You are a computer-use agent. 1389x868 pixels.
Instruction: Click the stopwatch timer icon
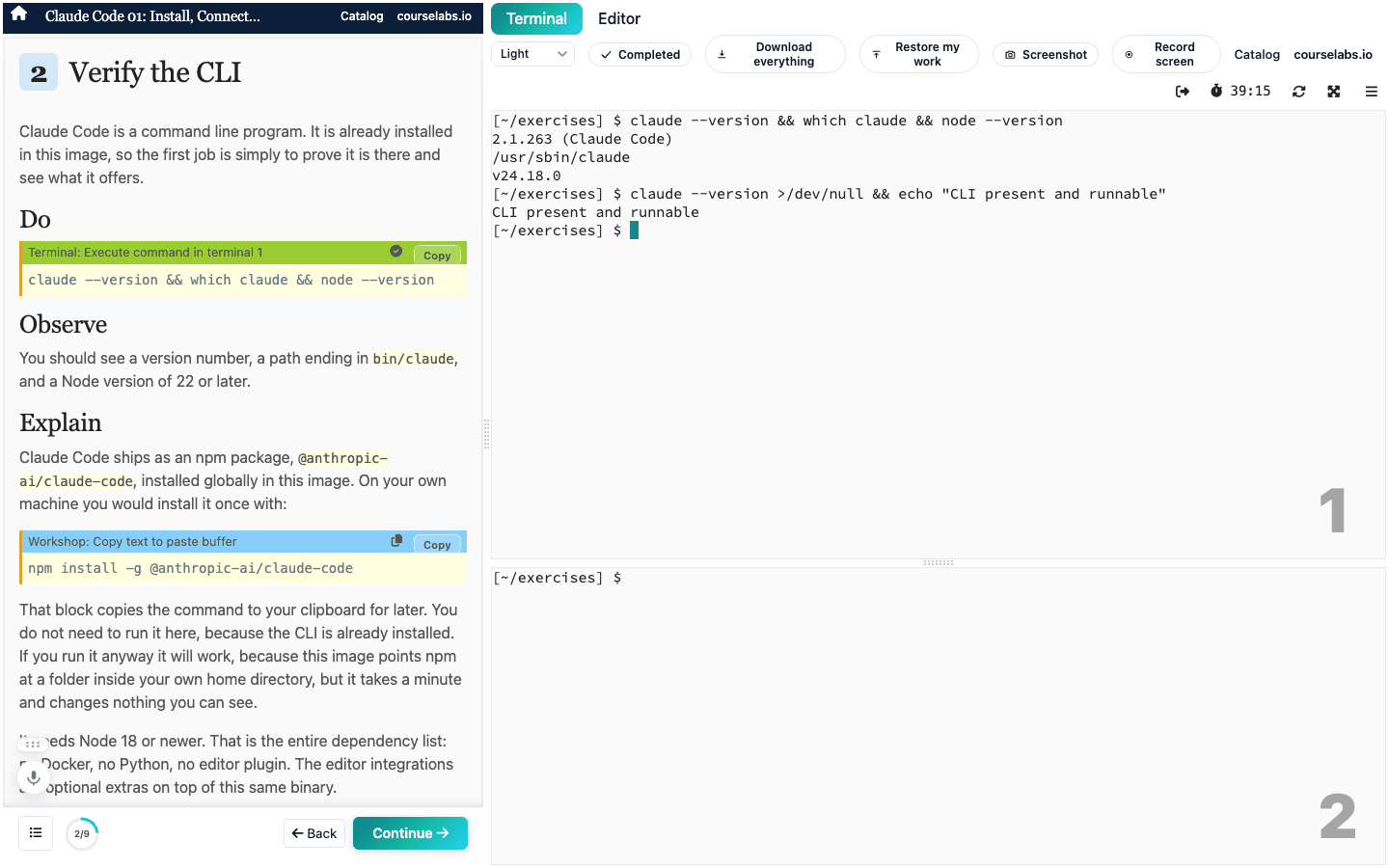coord(1216,91)
